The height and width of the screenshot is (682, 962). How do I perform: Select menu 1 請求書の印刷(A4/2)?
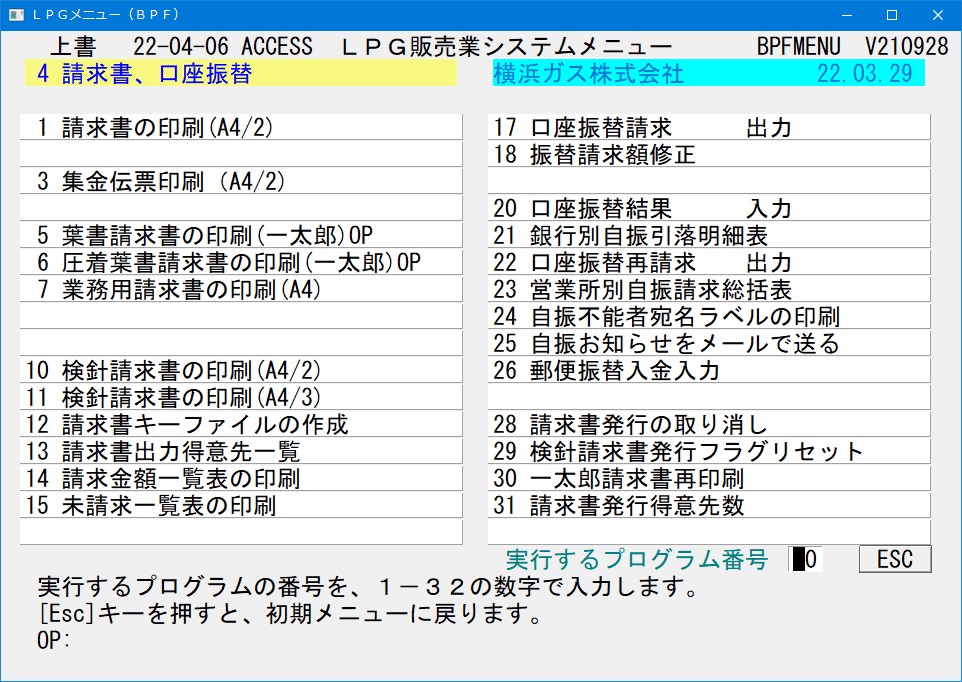[241, 128]
